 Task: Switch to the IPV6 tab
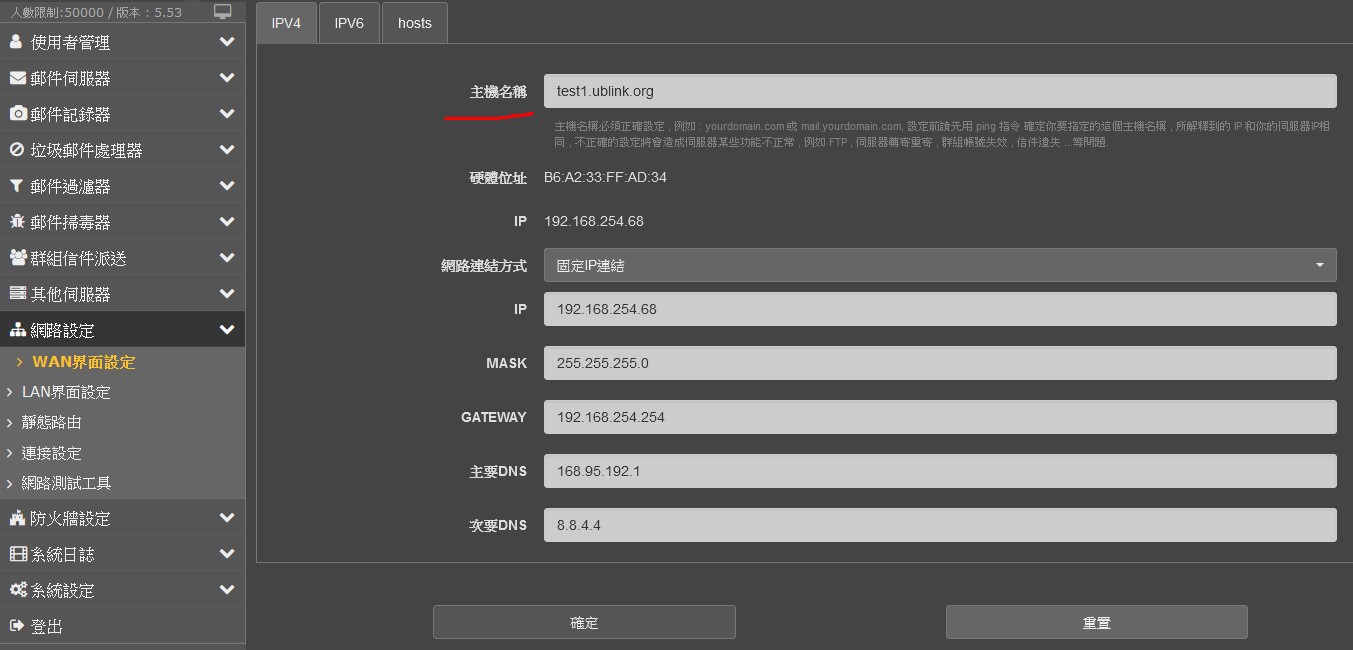(x=349, y=23)
